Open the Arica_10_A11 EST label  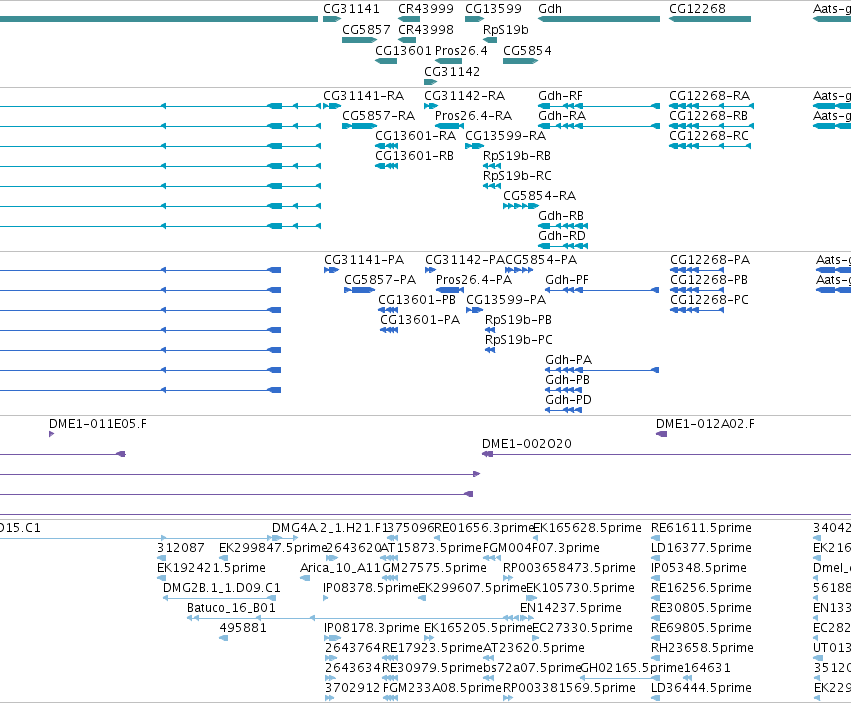pos(340,568)
